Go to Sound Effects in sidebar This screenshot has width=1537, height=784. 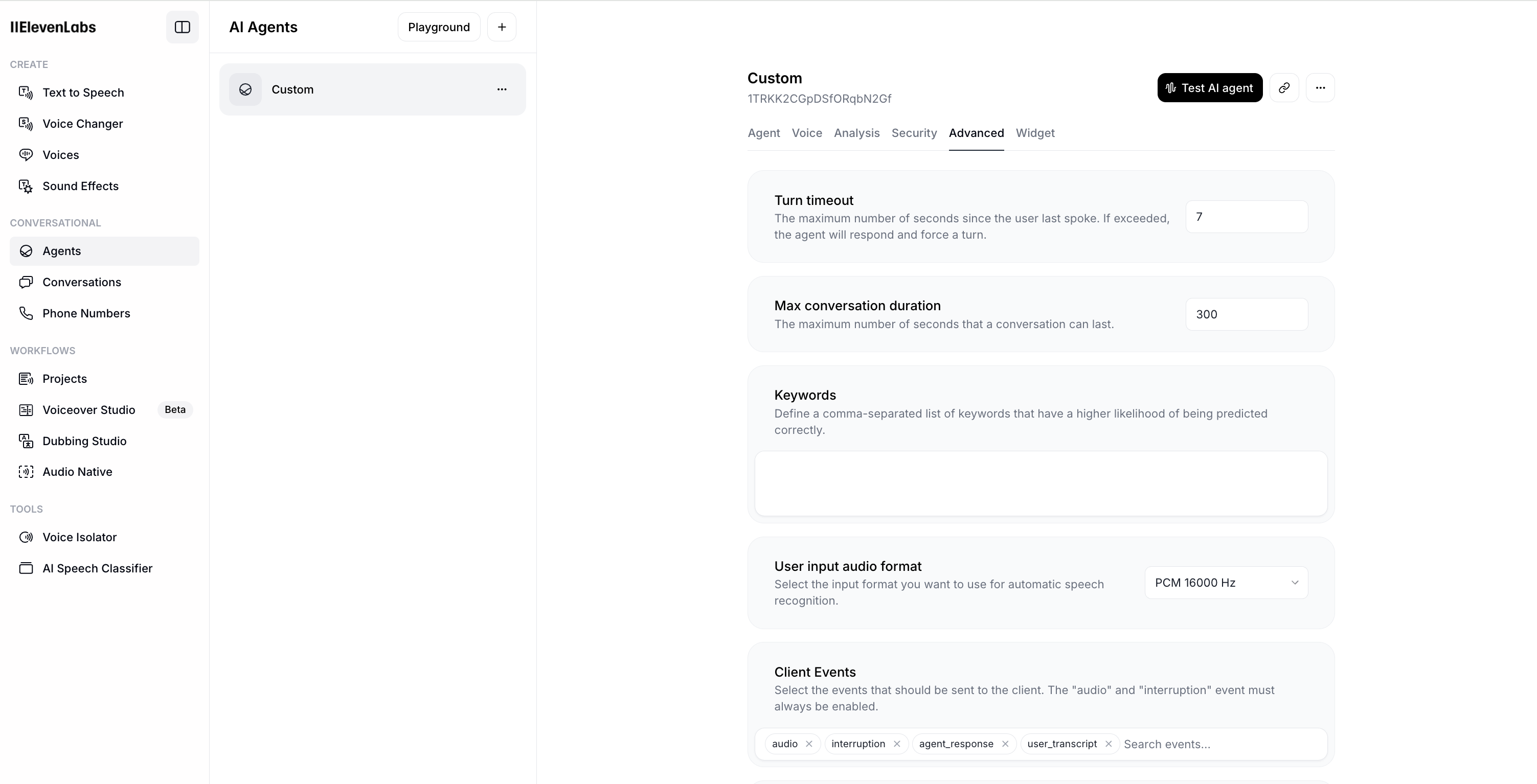pyautogui.click(x=80, y=186)
